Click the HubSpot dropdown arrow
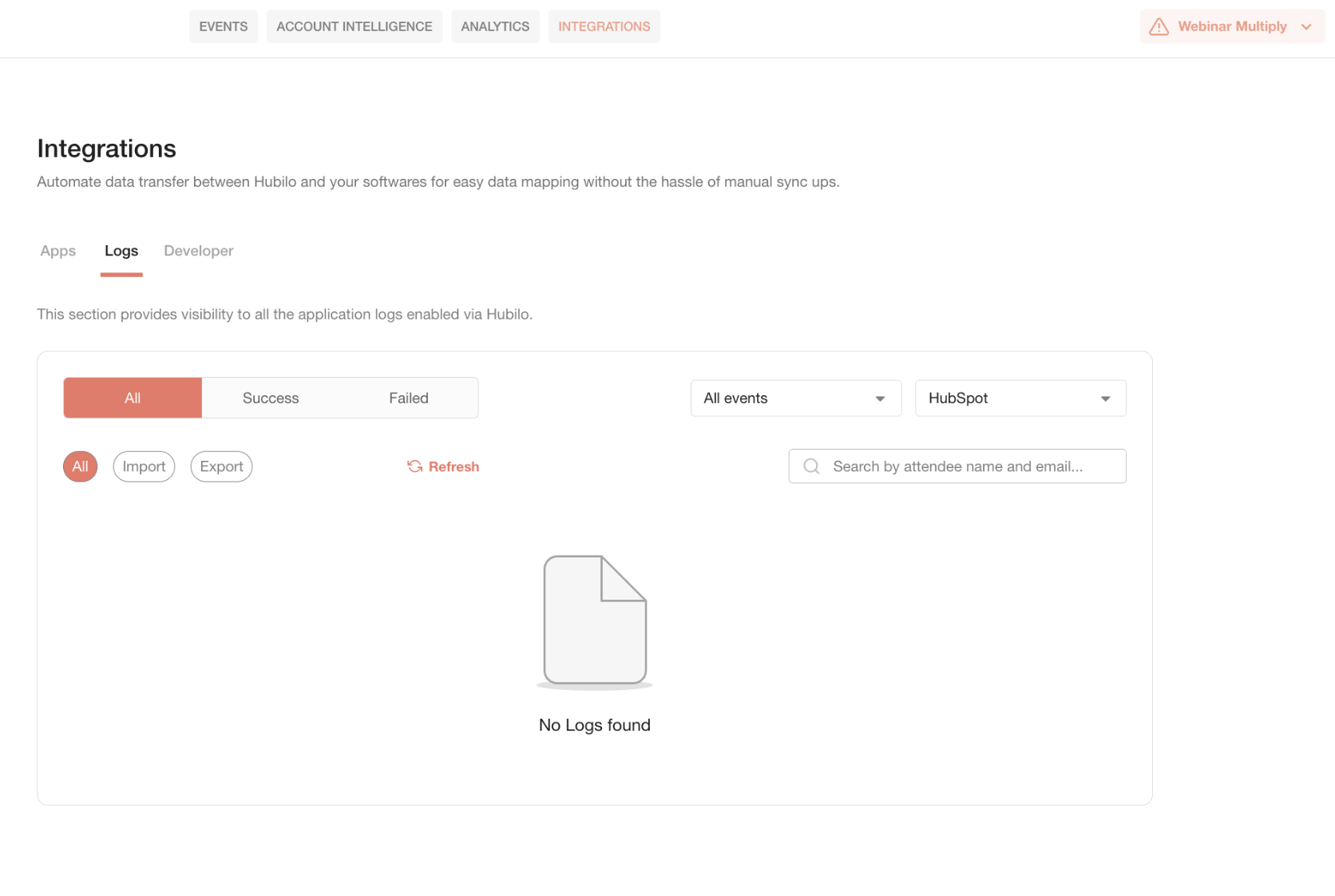Screen dimensions: 1335x896 tap(1105, 399)
